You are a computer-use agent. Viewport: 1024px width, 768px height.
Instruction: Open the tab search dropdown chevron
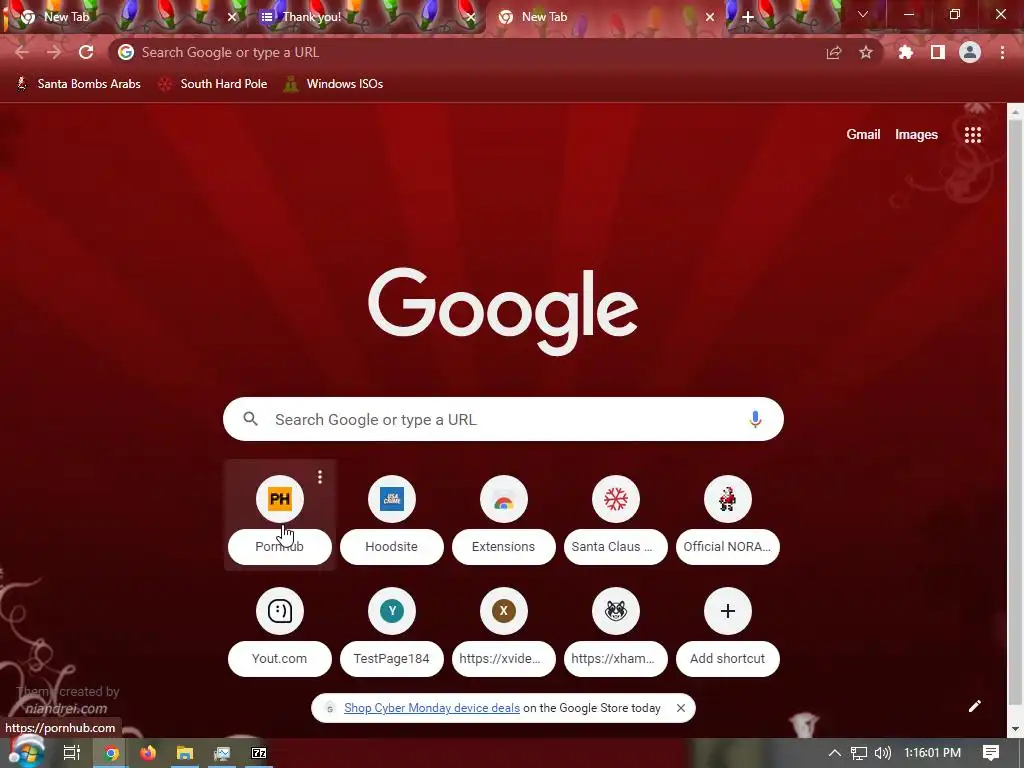click(863, 14)
